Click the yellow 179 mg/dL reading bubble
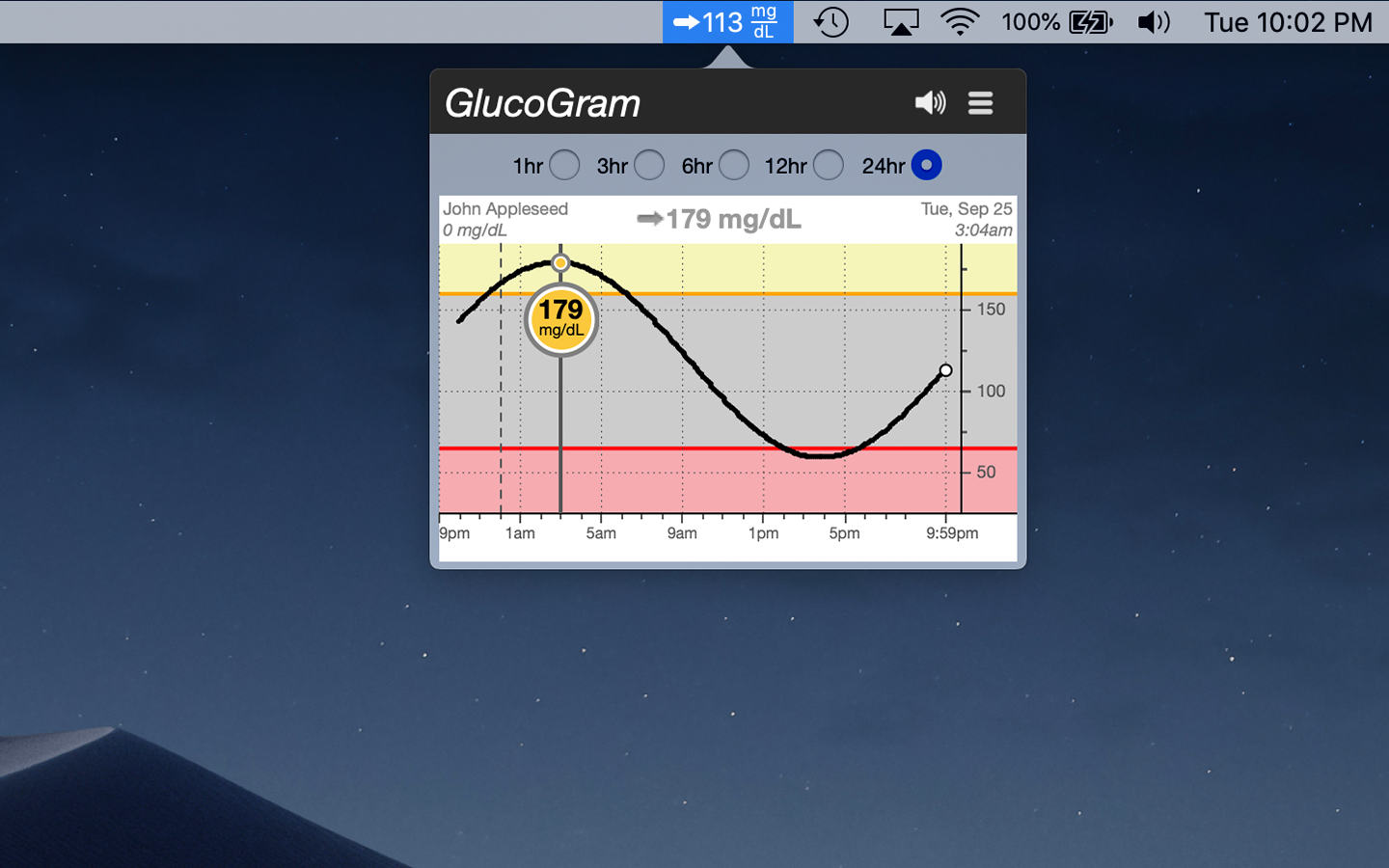This screenshot has width=1389, height=868. (x=561, y=319)
